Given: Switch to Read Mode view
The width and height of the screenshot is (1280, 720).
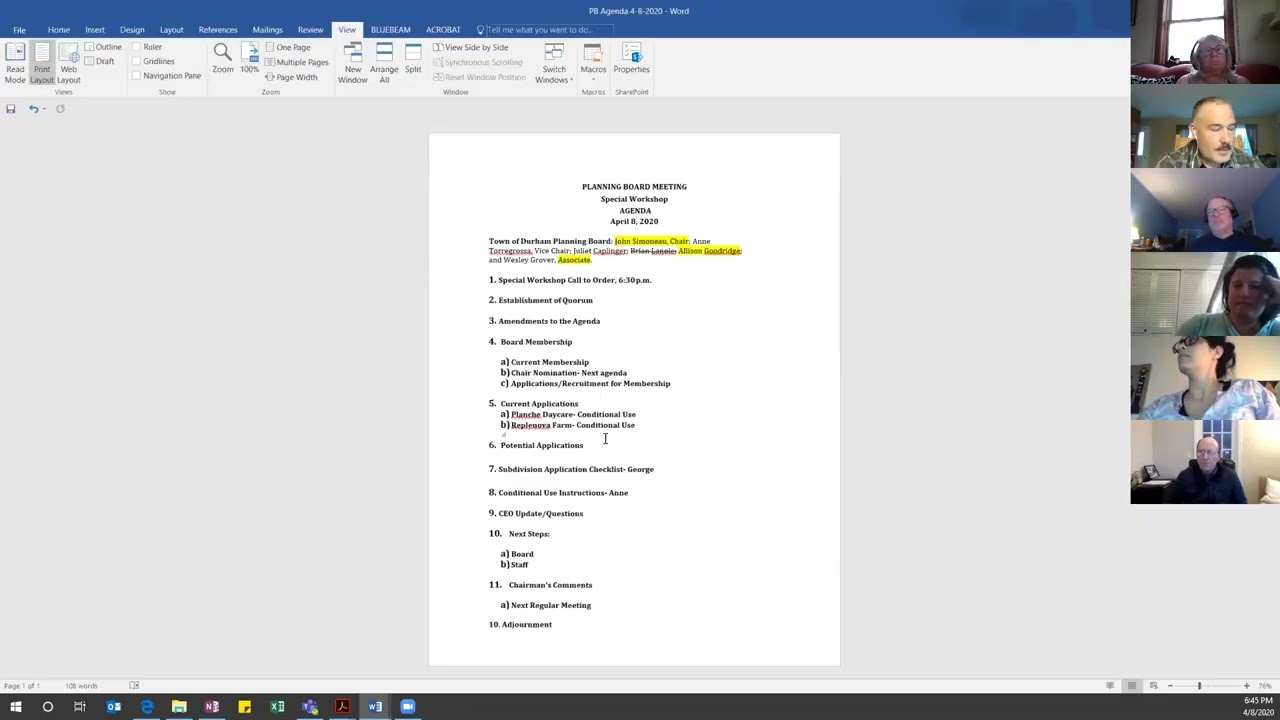Looking at the screenshot, I should (15, 64).
